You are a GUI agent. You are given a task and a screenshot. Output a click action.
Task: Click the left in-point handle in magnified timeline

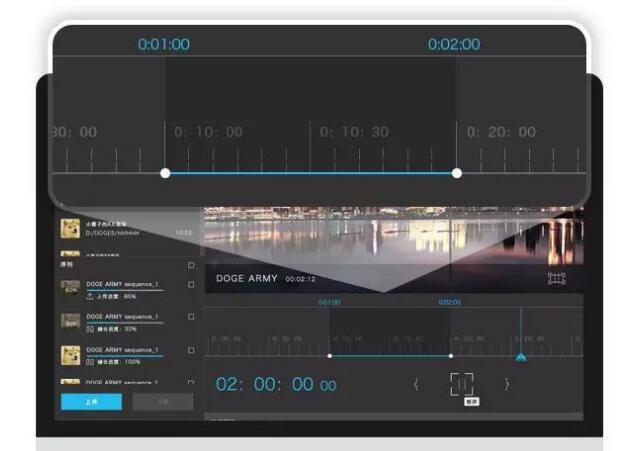[x=165, y=173]
